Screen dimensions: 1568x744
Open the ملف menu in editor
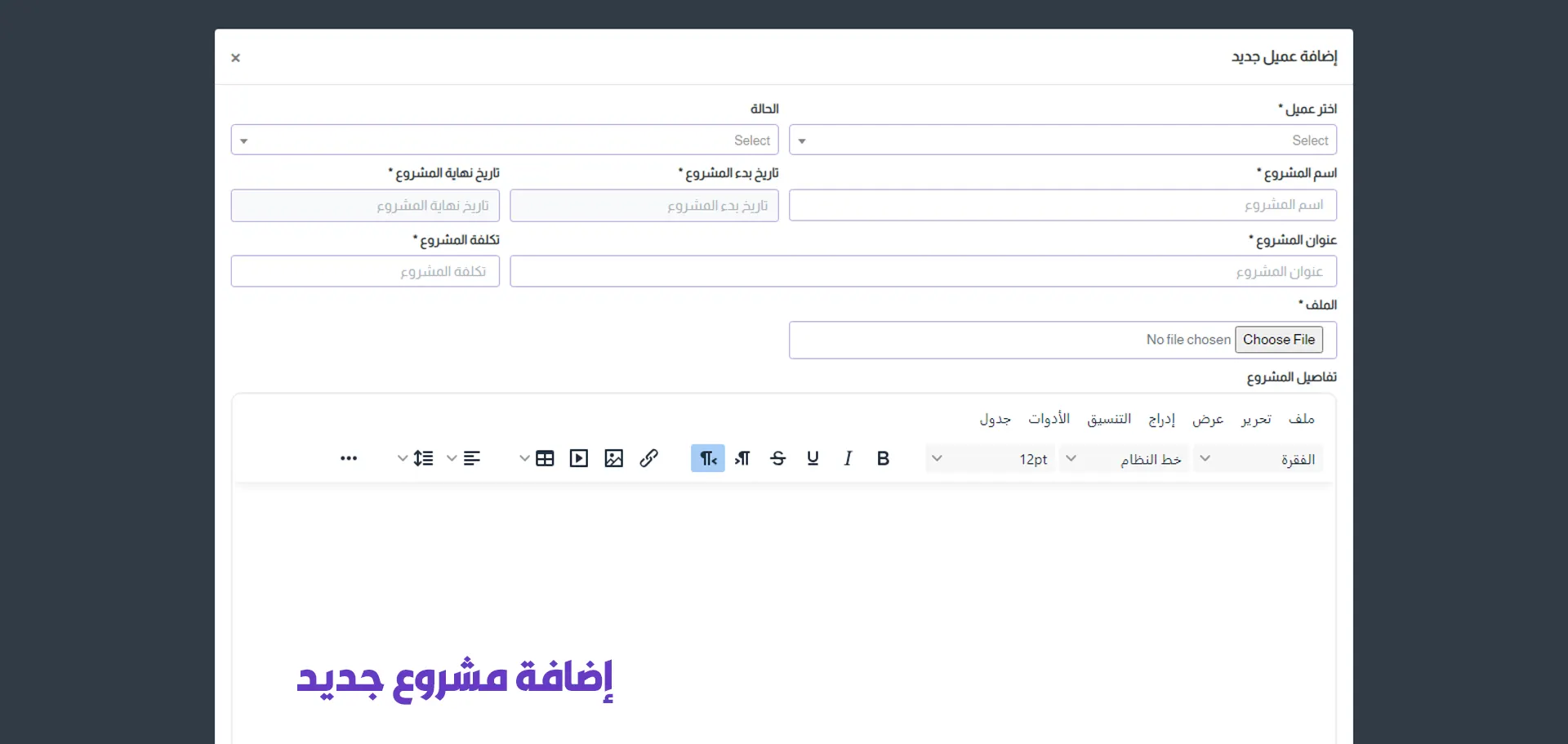(1301, 419)
